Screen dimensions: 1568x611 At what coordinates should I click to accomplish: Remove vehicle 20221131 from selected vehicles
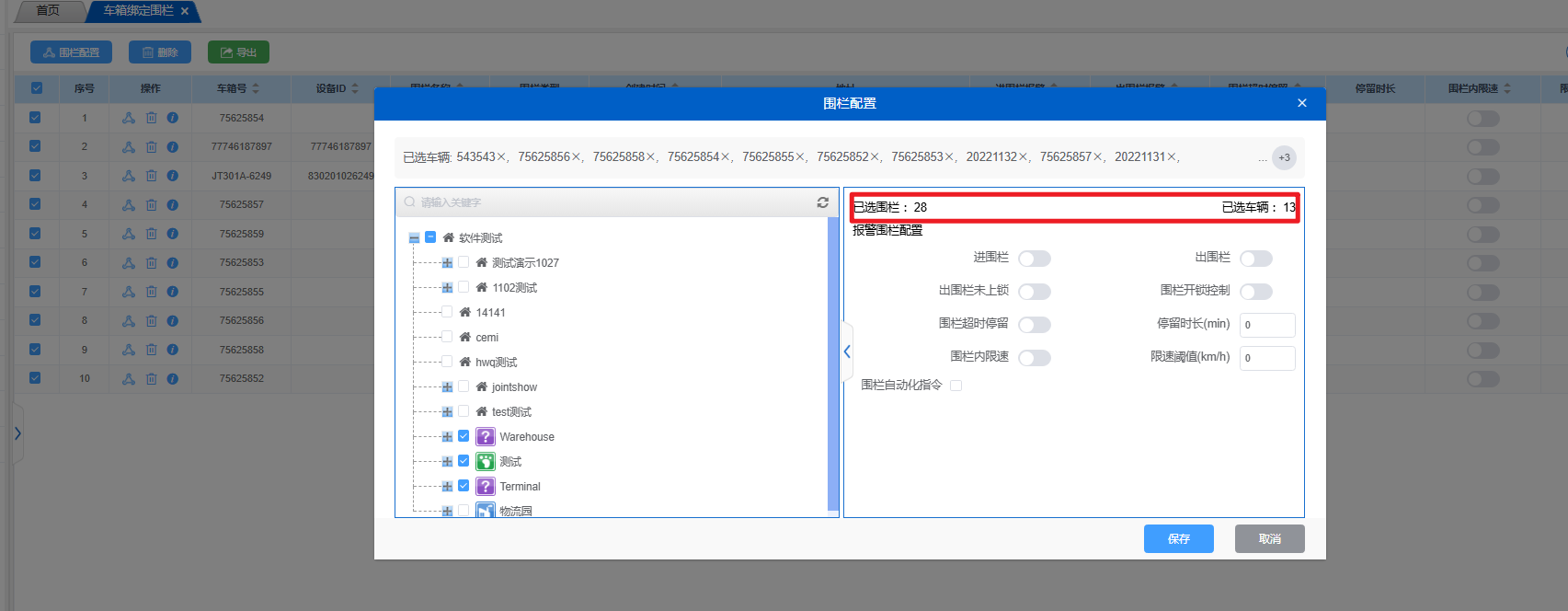coord(1172,157)
